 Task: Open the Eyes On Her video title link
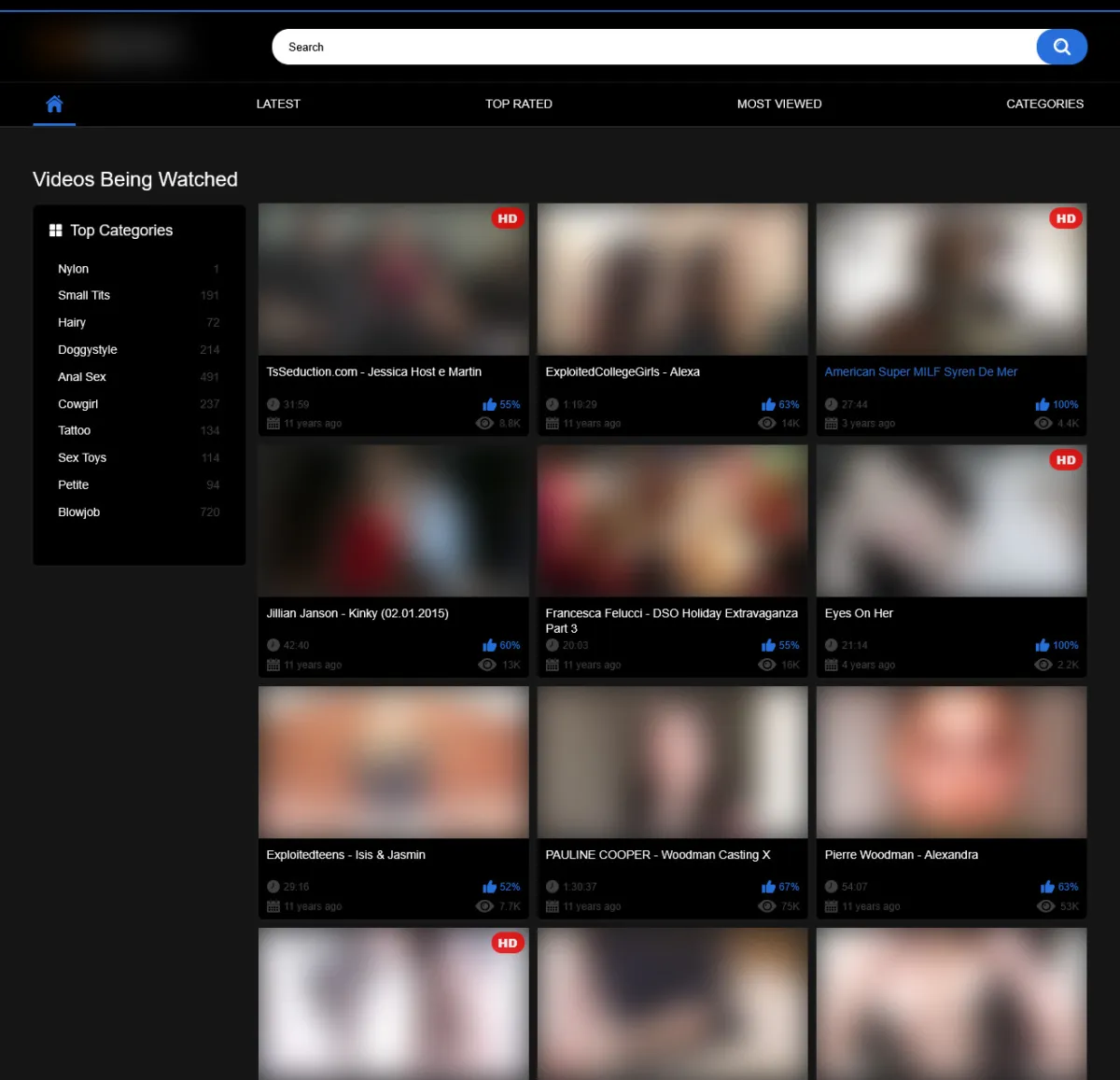click(x=859, y=613)
